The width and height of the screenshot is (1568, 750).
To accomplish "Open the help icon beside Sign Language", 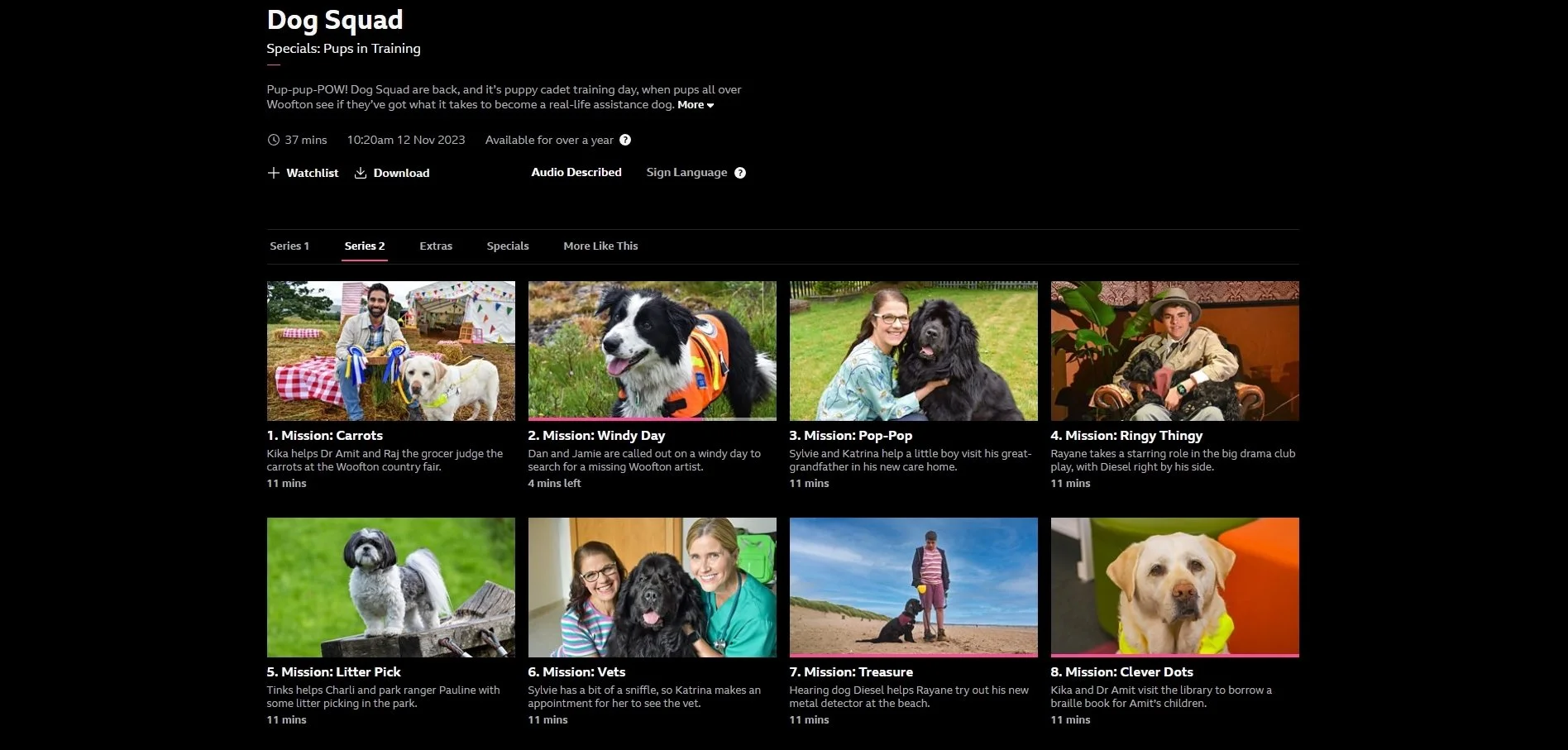I will [x=740, y=173].
